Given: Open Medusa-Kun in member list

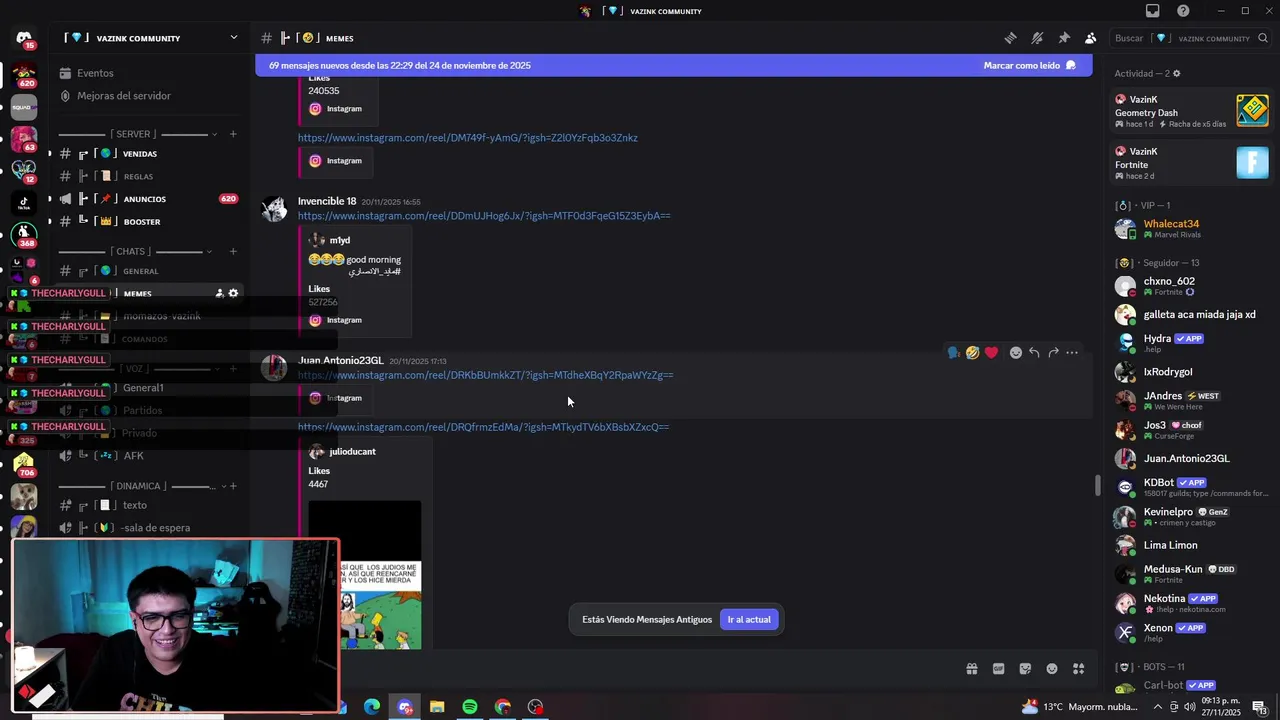Looking at the screenshot, I should coord(1190,574).
